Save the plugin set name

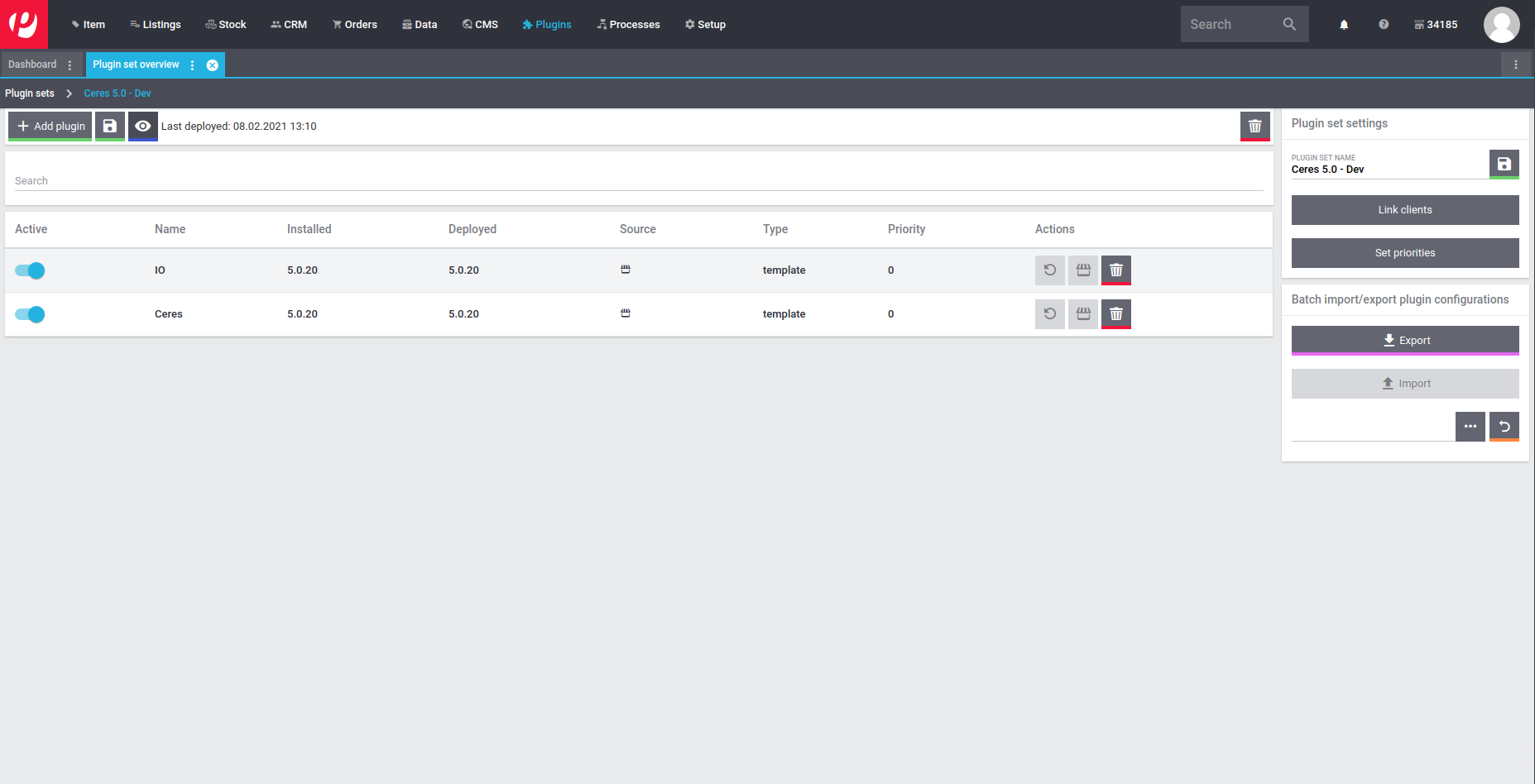click(1504, 165)
